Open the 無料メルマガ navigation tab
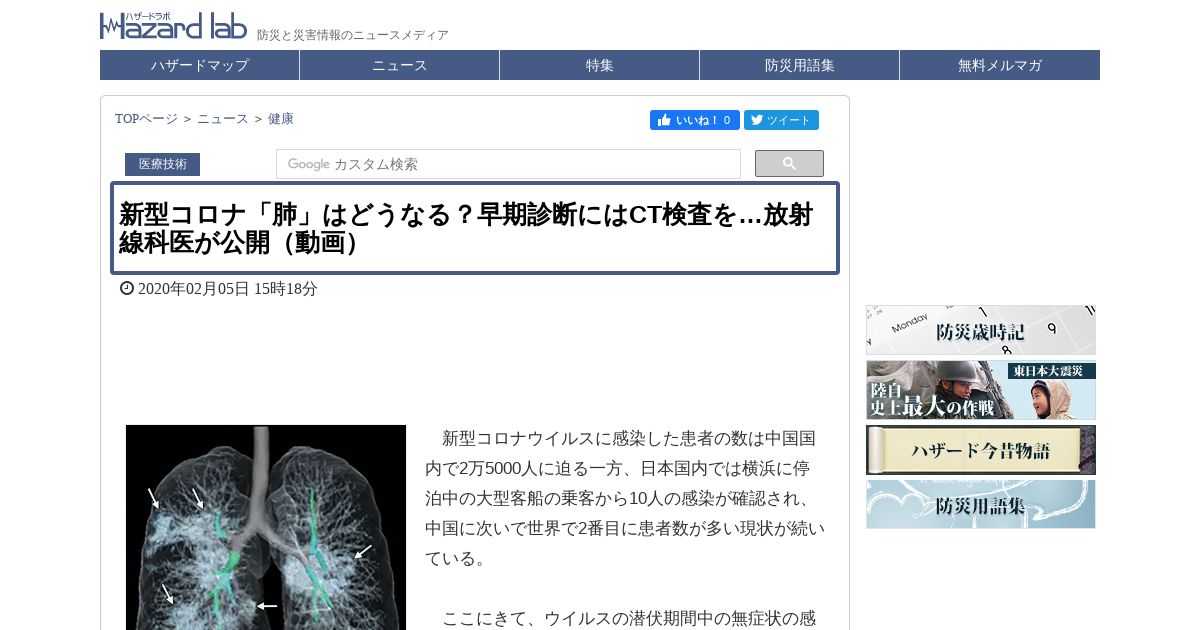This screenshot has width=1200, height=630. pos(1000,65)
